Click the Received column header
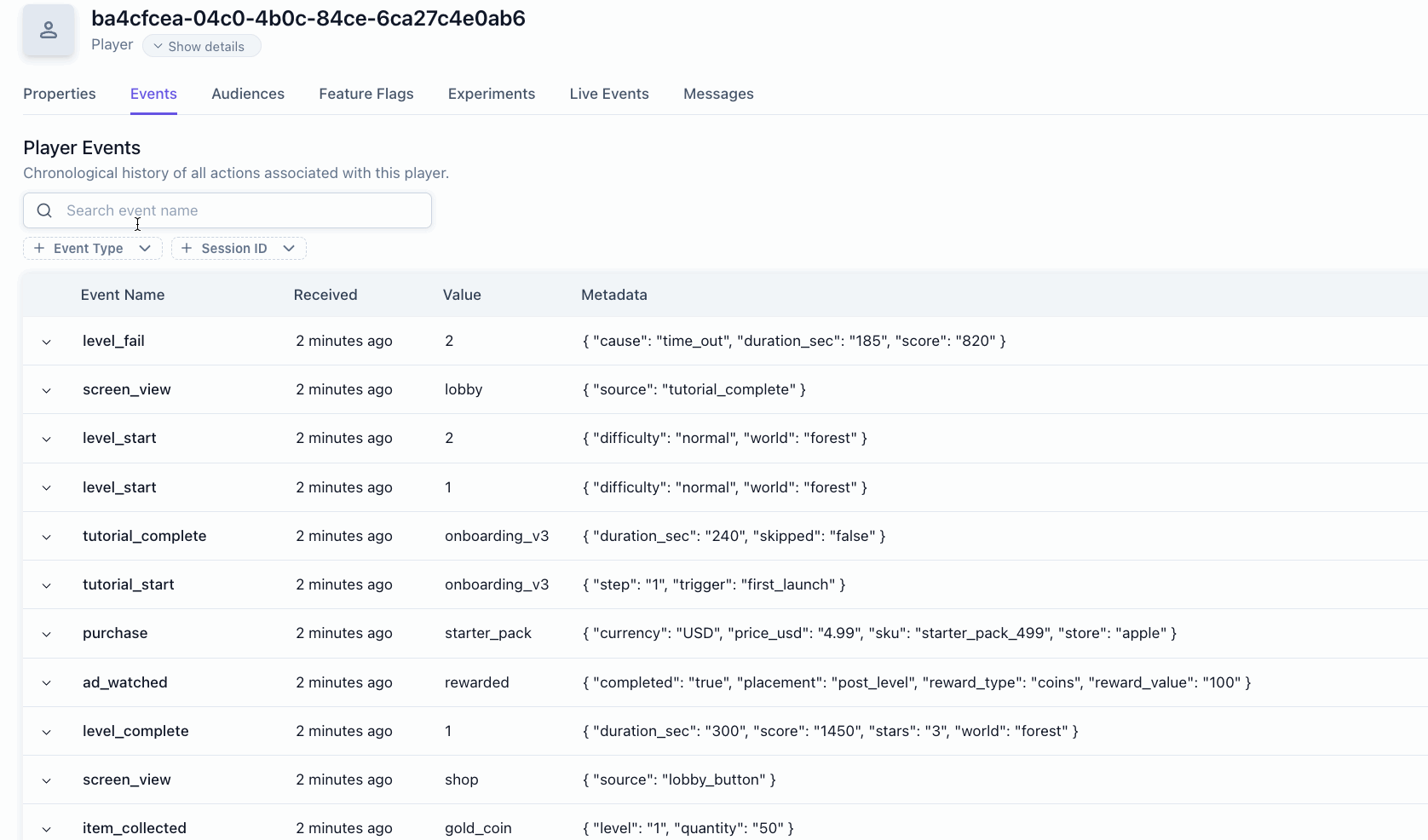 point(325,295)
